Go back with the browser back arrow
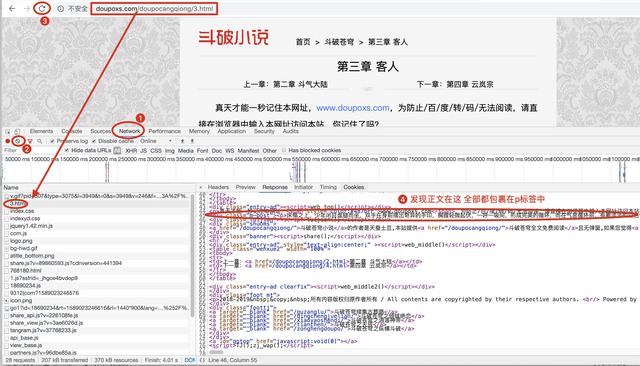640x366 pixels. (x=12, y=8)
